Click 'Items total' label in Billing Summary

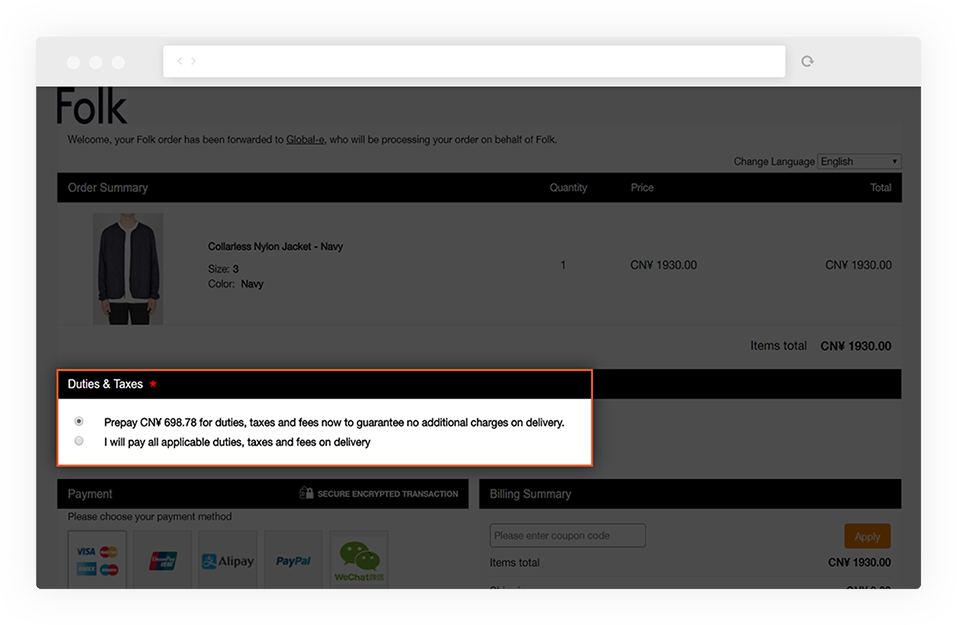coord(515,563)
